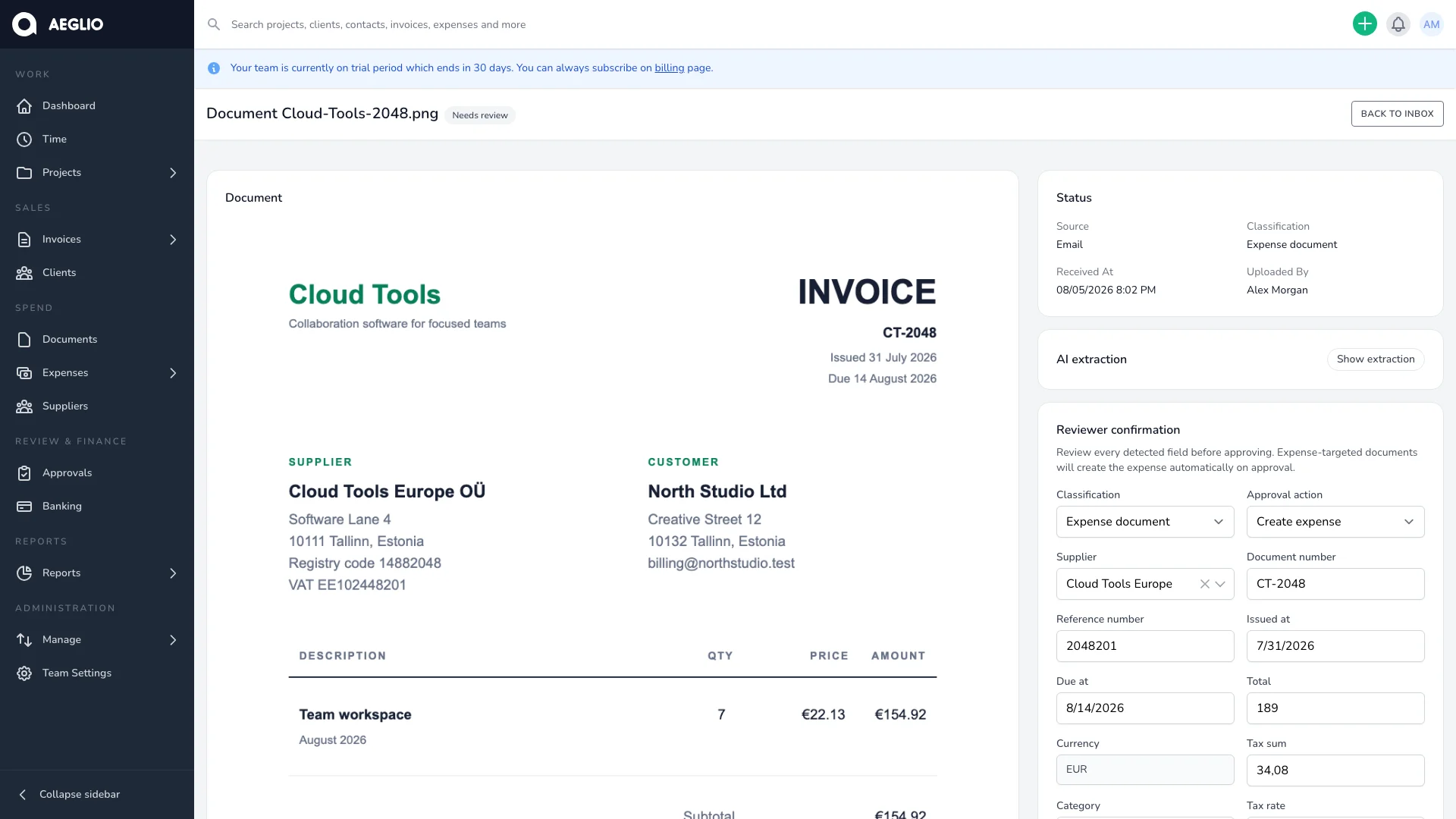This screenshot has height=819, width=1456.
Task: Click Show extraction button
Action: point(1376,359)
